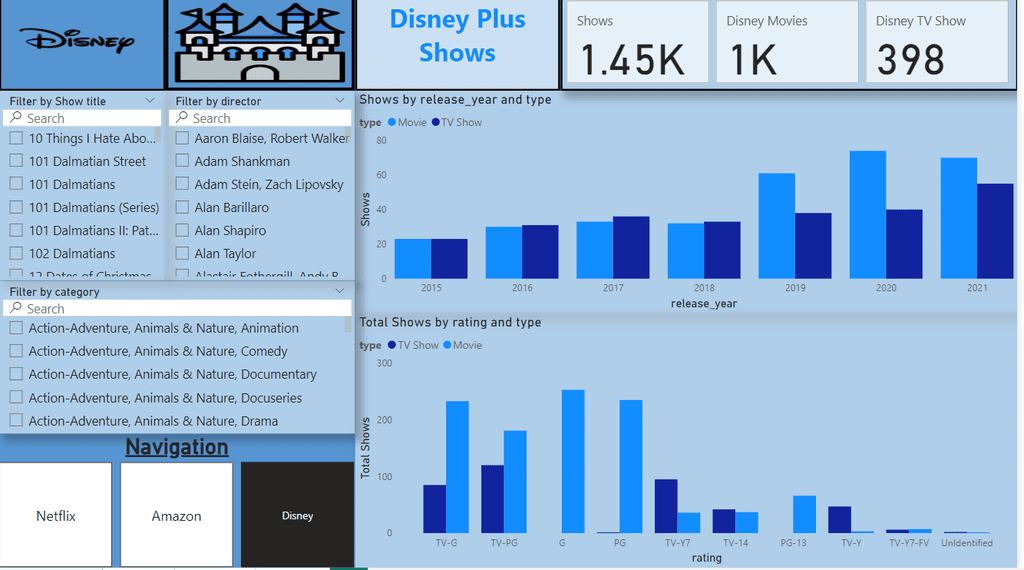Screen dimensions: 1024x570
Task: Collapse the Filter by category slicer chevron
Action: (x=340, y=291)
